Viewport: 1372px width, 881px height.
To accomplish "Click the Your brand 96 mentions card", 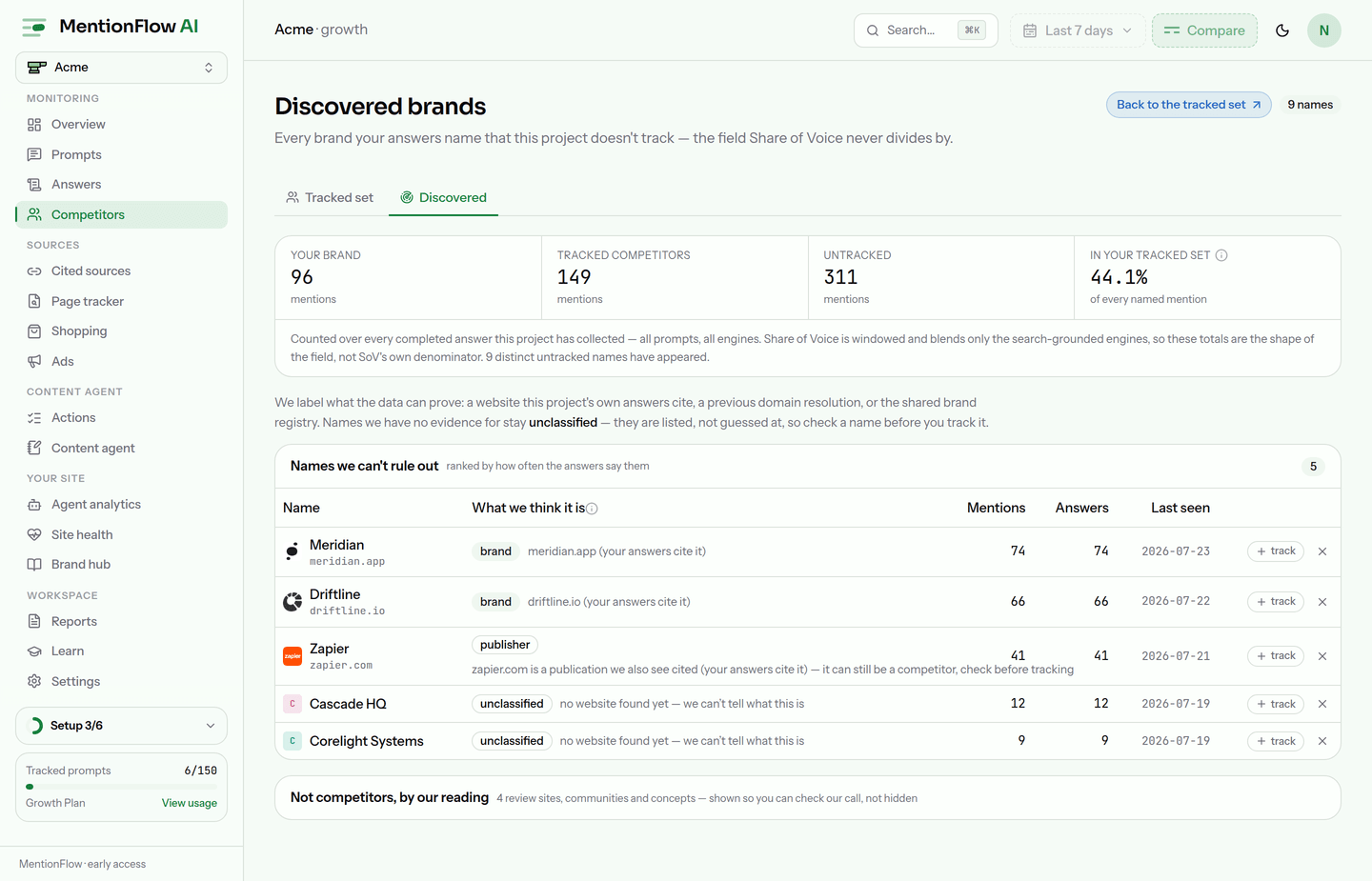I will (x=408, y=277).
